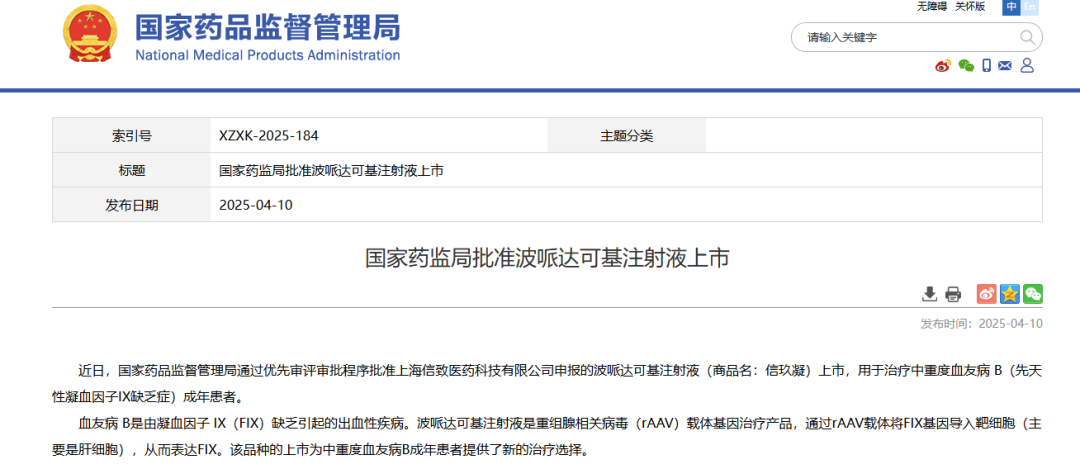Open the 关怀版 care version link
The height and width of the screenshot is (469, 1080).
click(969, 7)
